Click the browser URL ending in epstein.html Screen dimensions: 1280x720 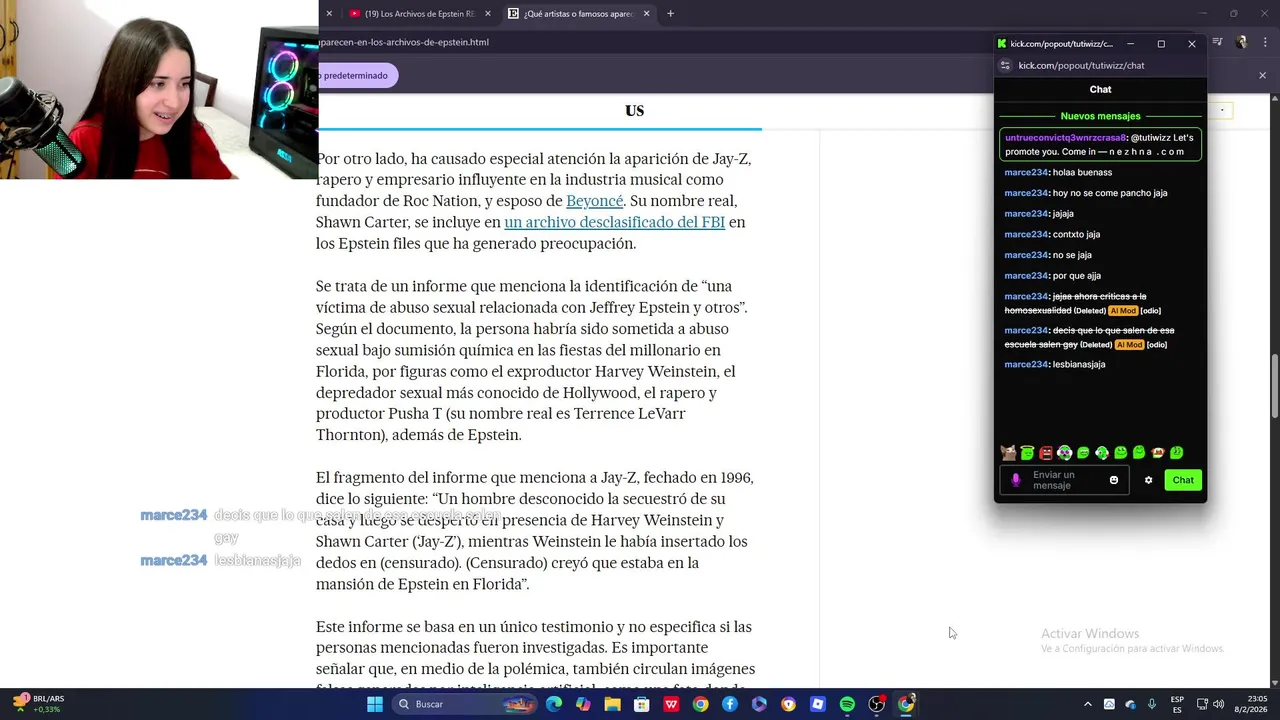coord(404,42)
